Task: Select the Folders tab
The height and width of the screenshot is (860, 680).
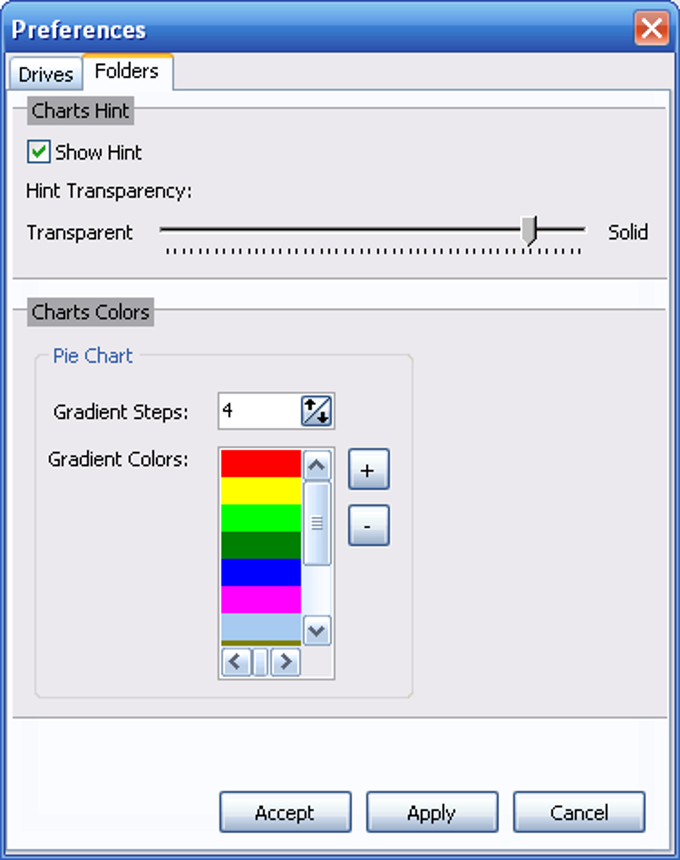Action: coord(127,71)
